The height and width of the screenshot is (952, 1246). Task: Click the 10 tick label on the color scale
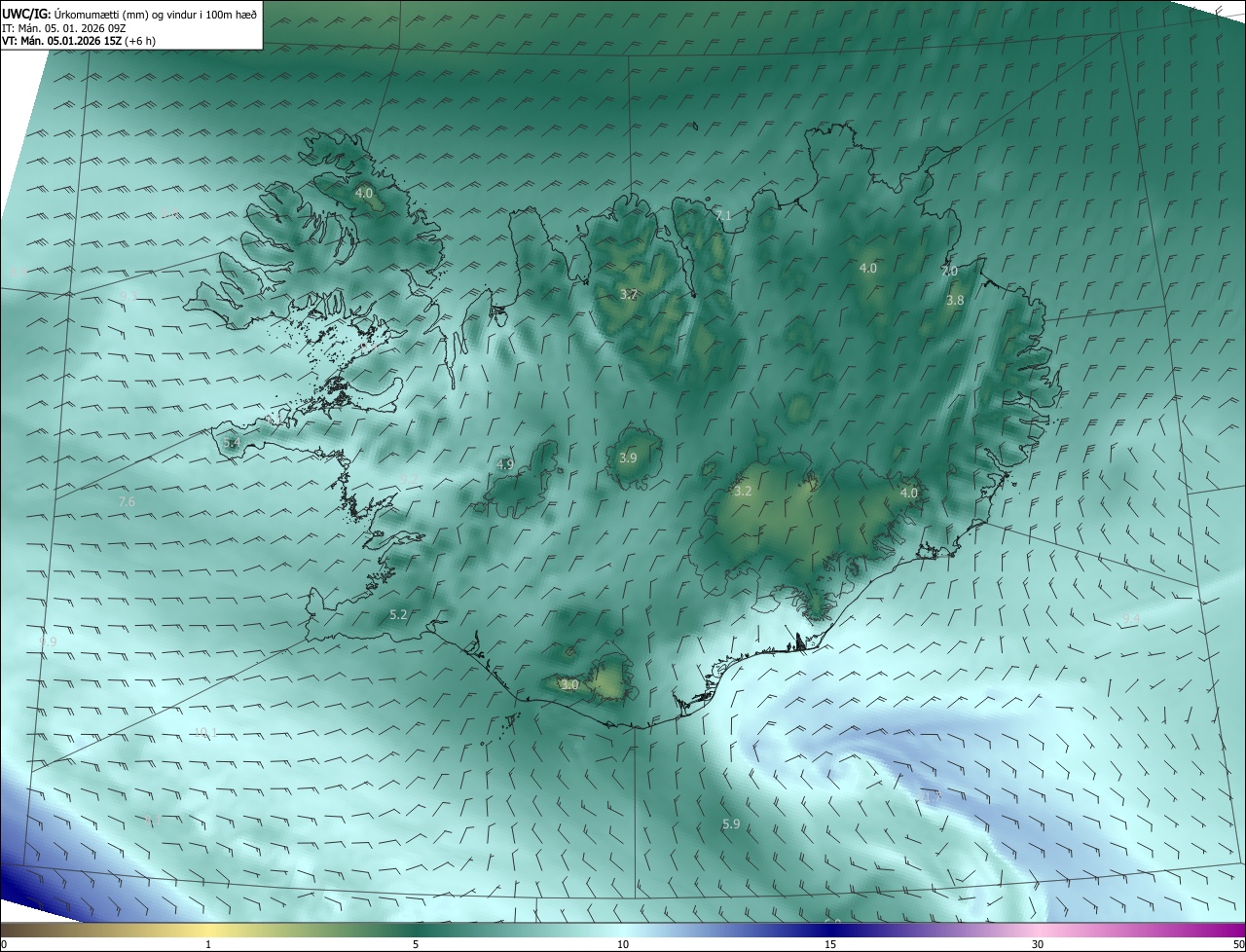pyautogui.click(x=623, y=944)
